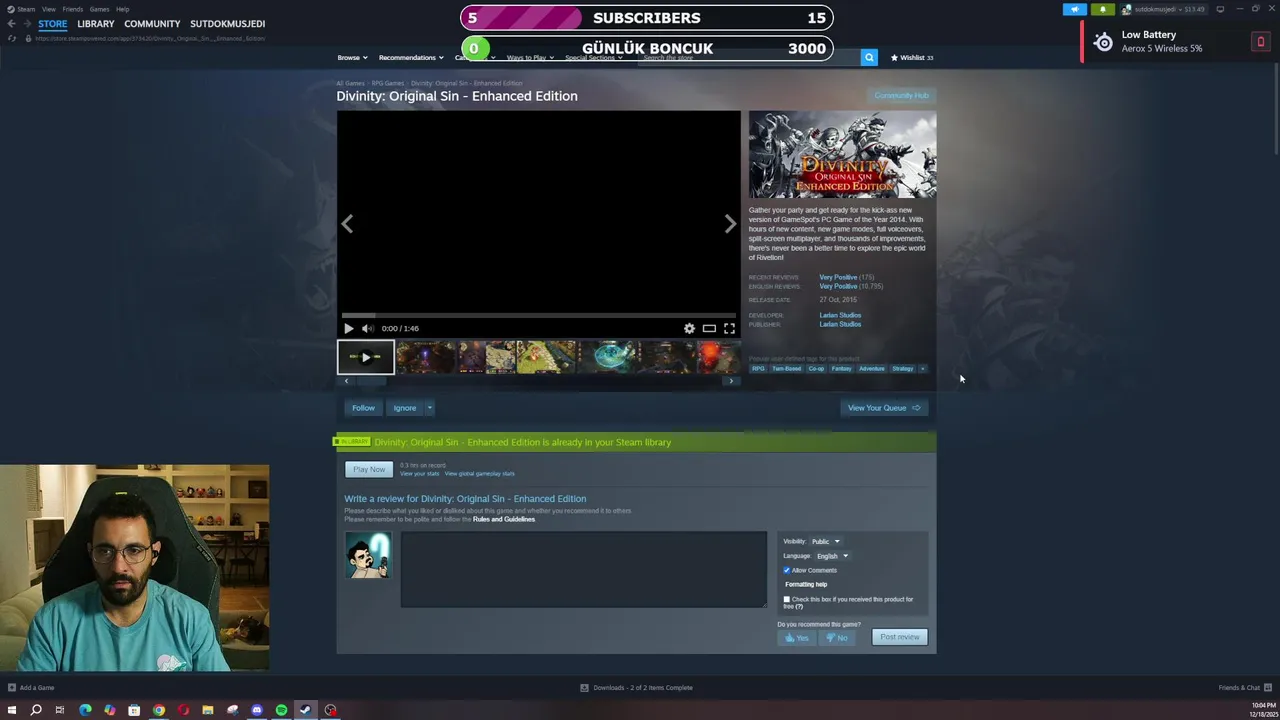
Task: Click Play Now button
Action: point(369,470)
